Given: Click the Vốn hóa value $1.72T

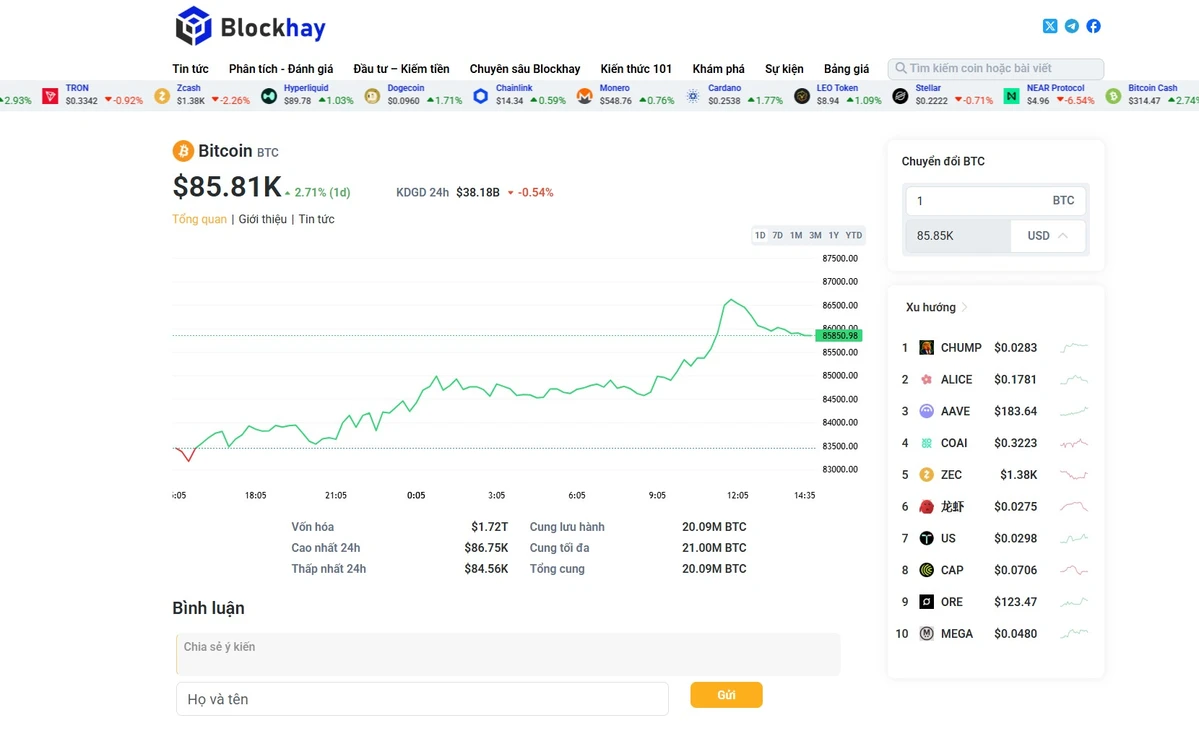Looking at the screenshot, I should tap(489, 527).
